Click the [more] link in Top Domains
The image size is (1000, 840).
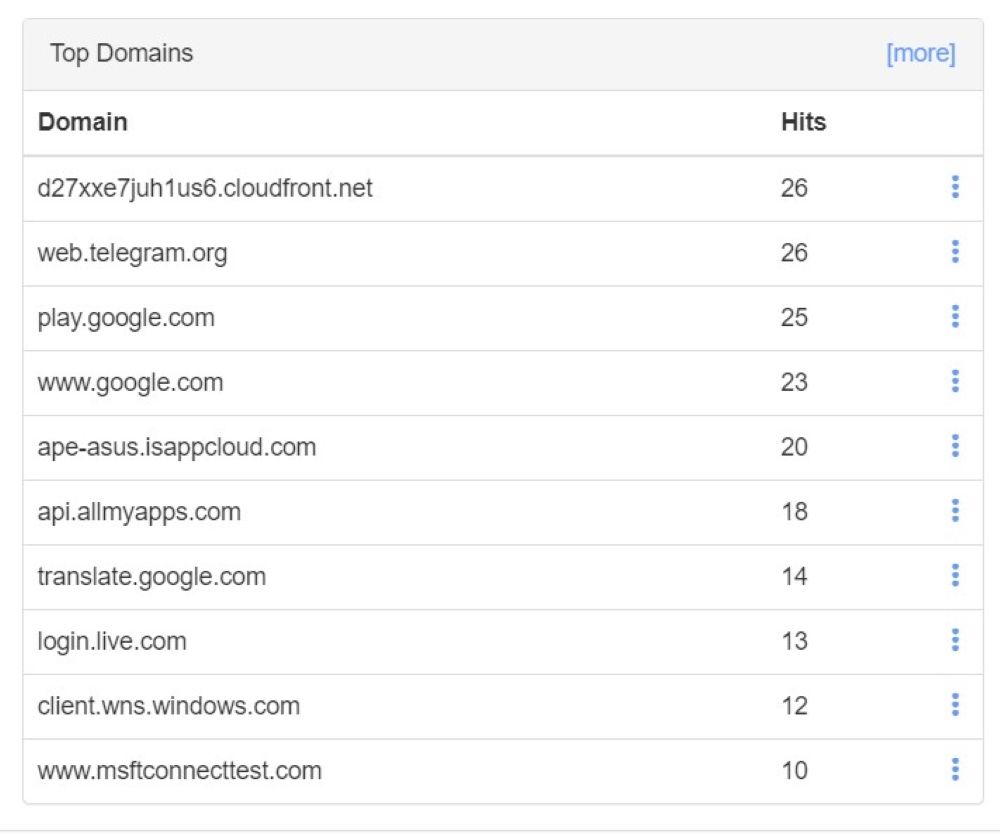920,54
